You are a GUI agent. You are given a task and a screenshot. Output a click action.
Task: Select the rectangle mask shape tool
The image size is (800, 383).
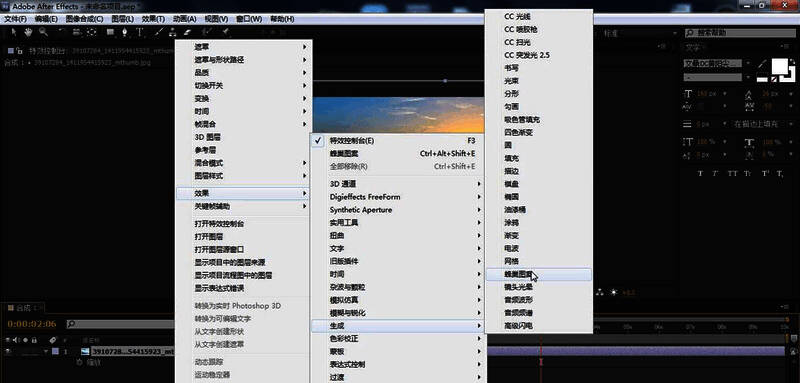click(110, 32)
